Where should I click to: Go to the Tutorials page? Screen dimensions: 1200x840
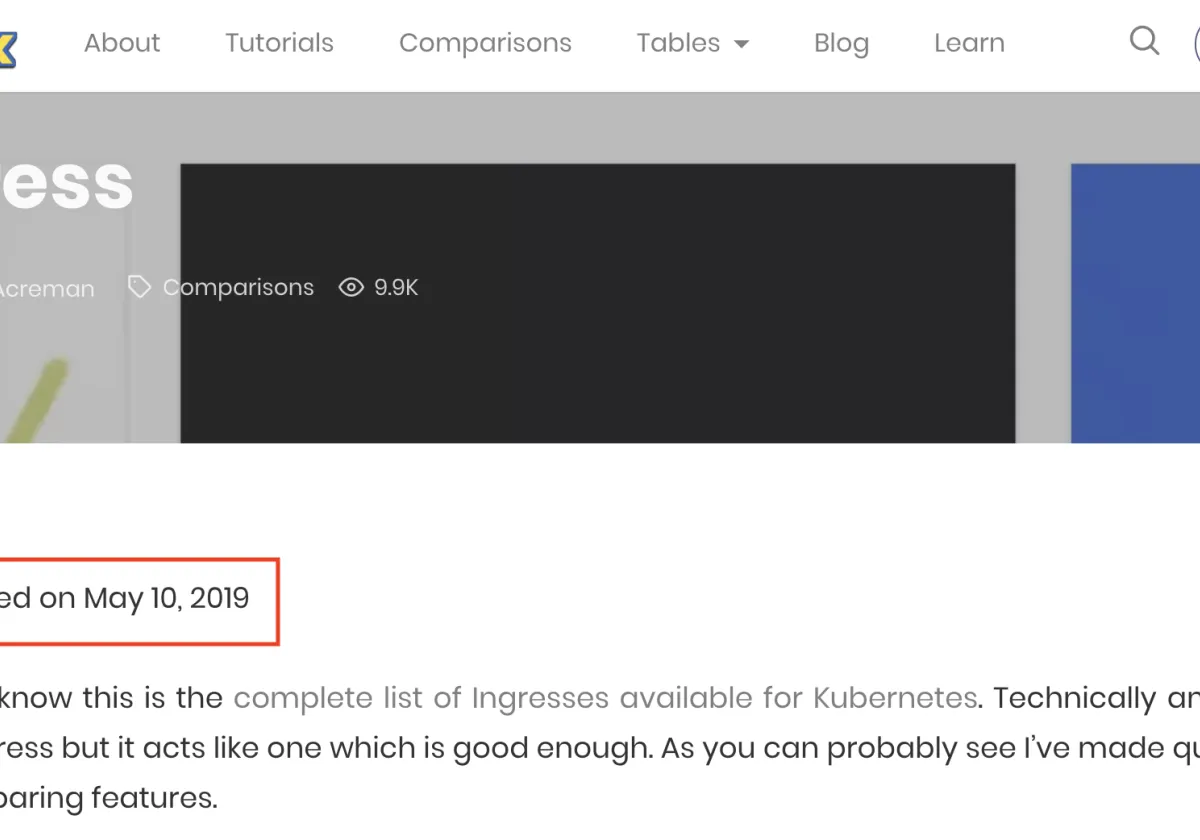(279, 43)
